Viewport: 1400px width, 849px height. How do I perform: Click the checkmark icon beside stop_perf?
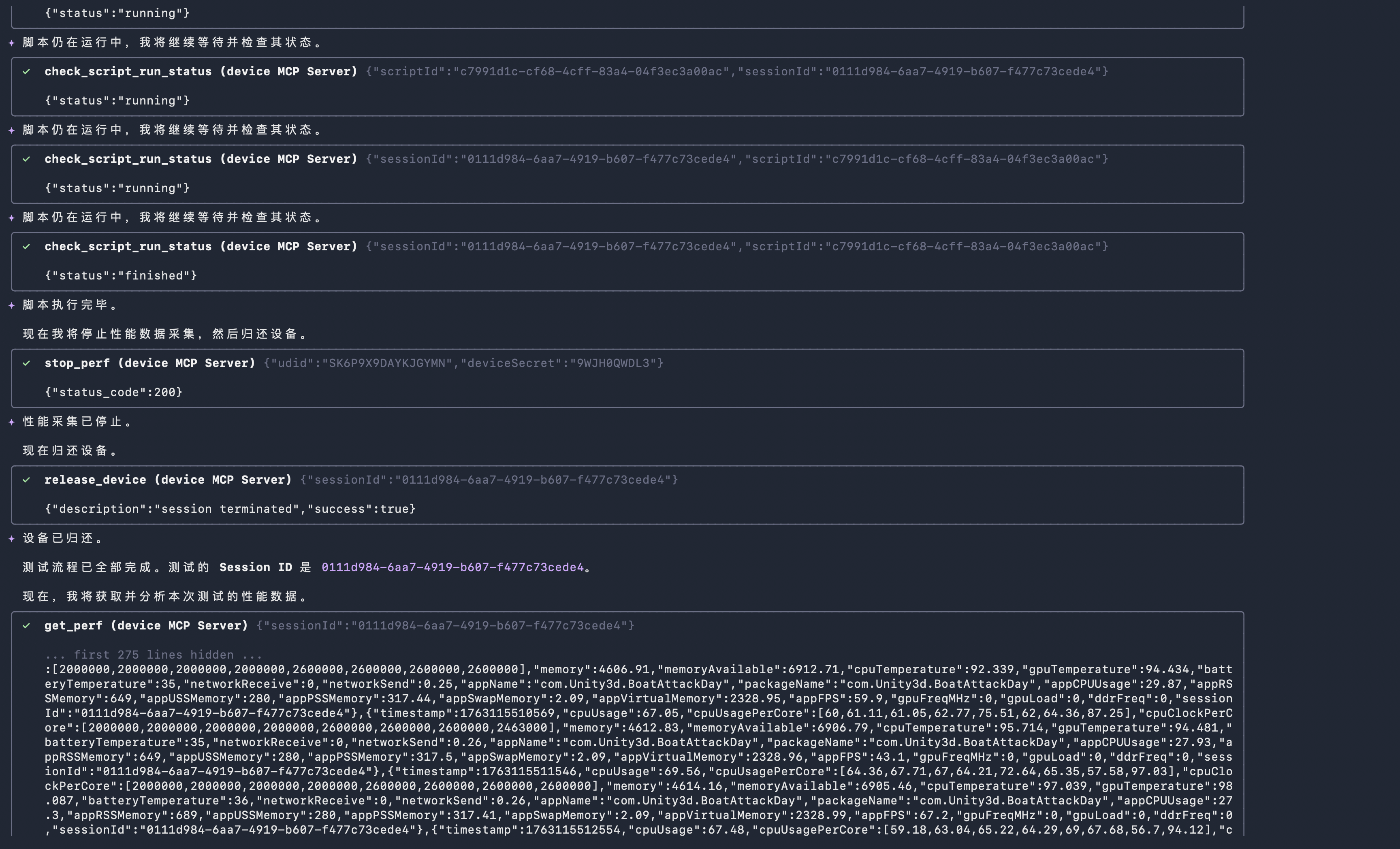[26, 363]
